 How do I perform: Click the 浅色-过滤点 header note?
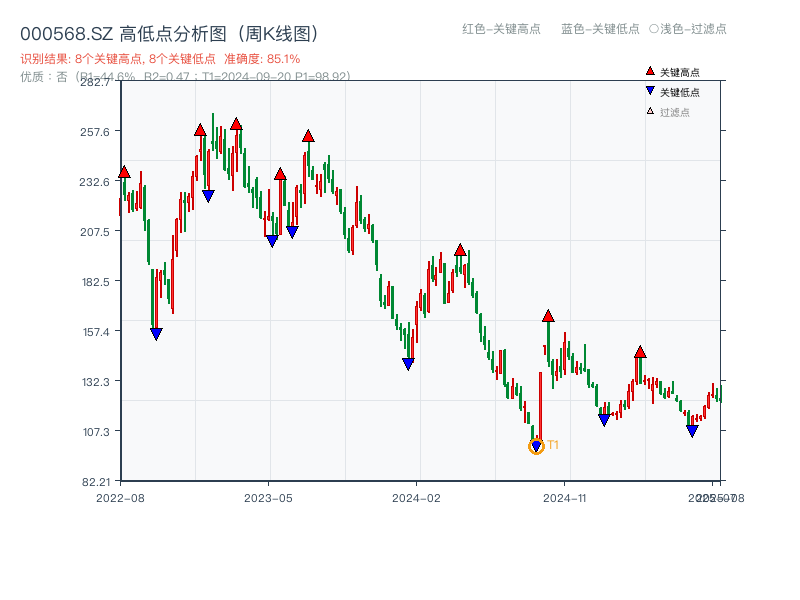pyautogui.click(x=688, y=29)
